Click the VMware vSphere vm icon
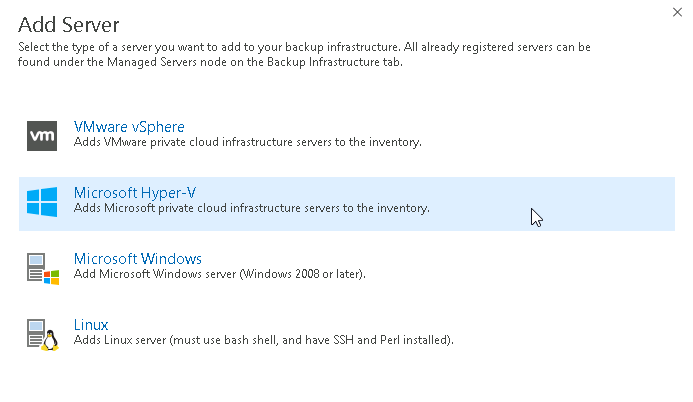 click(x=42, y=136)
